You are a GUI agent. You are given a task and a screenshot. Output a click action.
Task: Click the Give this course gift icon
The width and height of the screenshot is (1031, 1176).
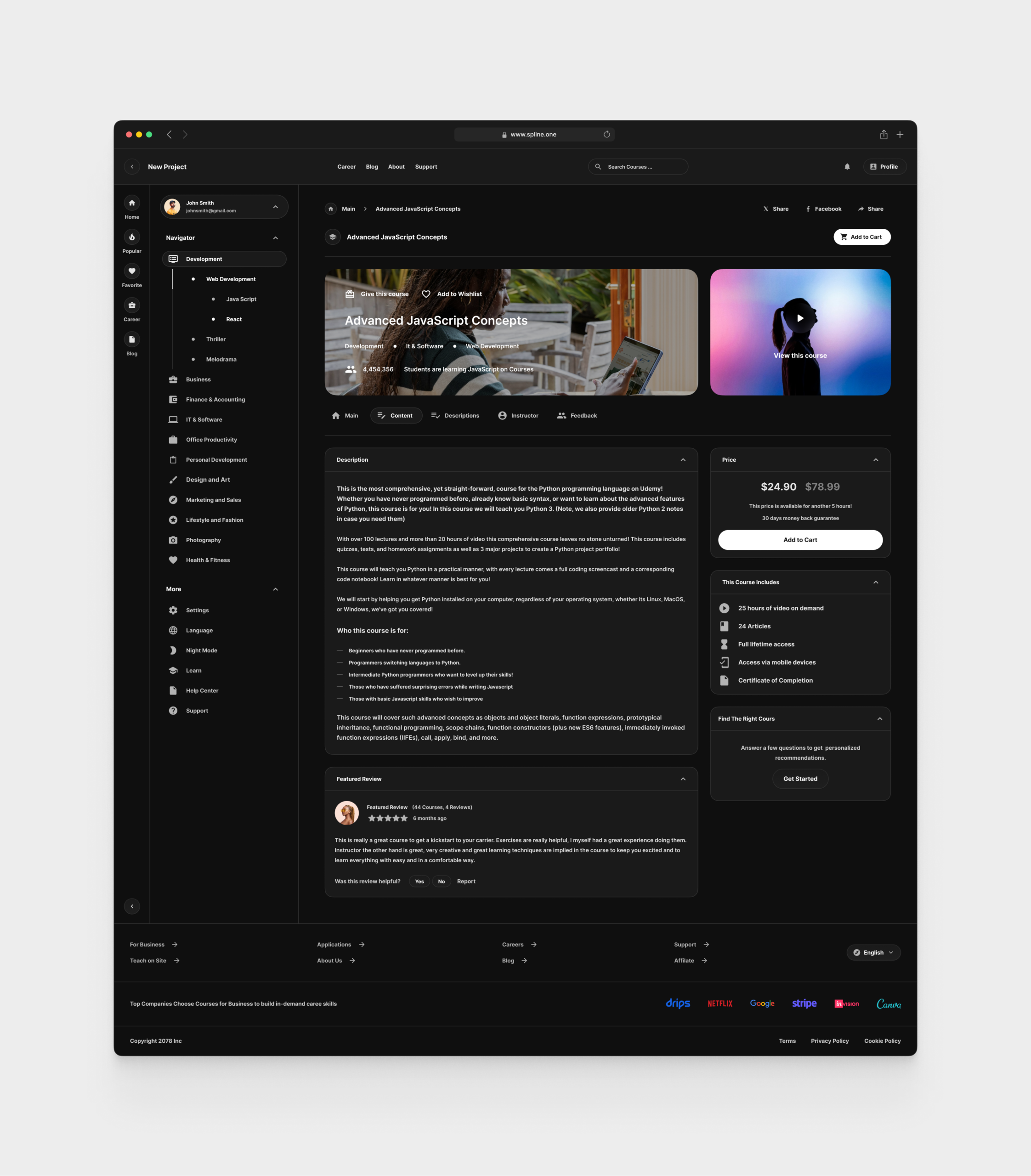[350, 294]
